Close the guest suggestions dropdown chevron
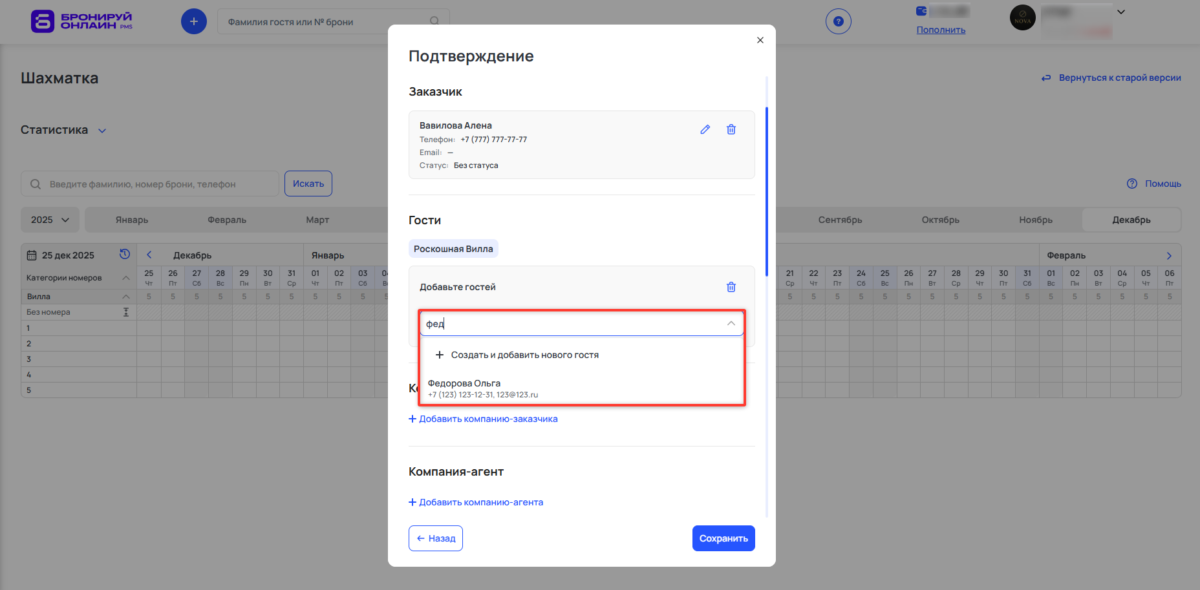 732,322
